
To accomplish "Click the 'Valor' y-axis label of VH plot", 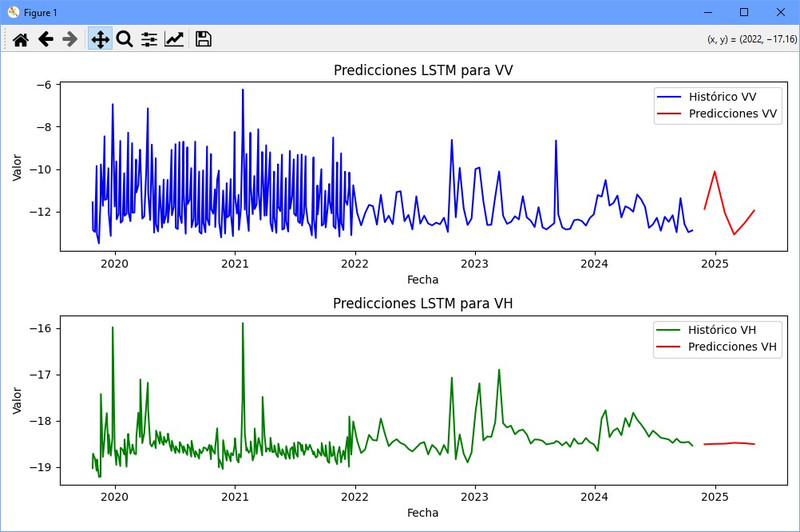I will (17, 400).
